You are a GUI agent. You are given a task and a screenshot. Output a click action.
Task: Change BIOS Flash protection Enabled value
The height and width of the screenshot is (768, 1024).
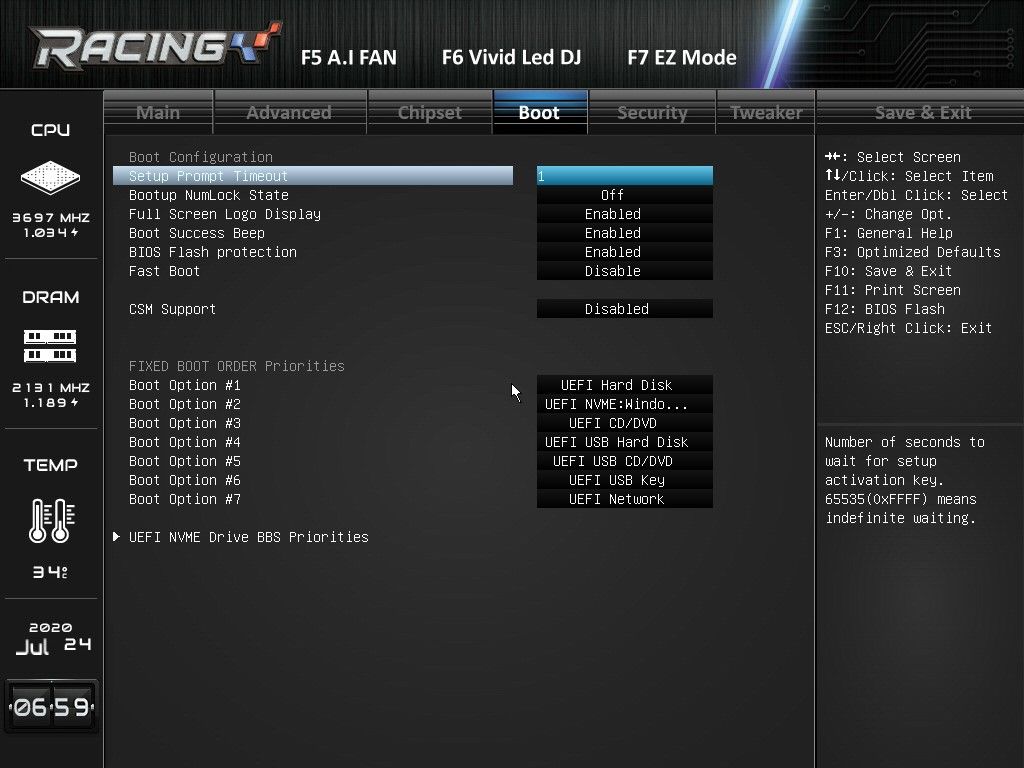[625, 251]
